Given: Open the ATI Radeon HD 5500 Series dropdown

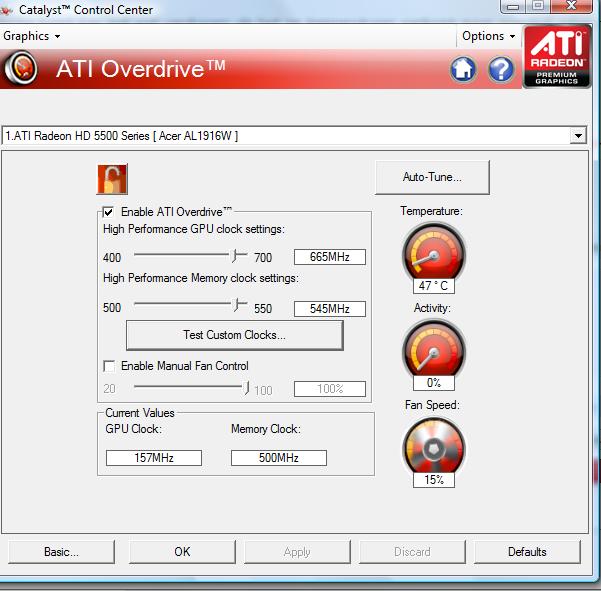Looking at the screenshot, I should point(578,136).
